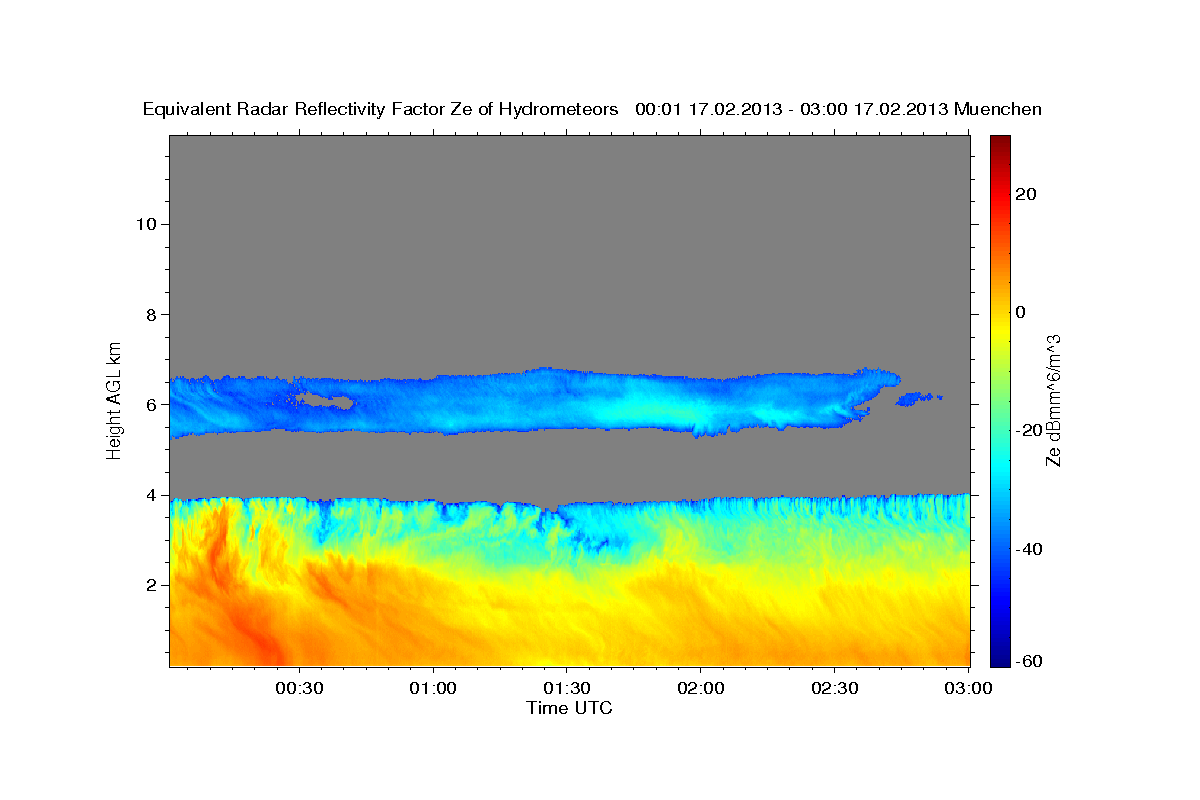Image resolution: width=1200 pixels, height=800 pixels.
Task: Click the '02:30' time tick label
Action: (x=835, y=689)
